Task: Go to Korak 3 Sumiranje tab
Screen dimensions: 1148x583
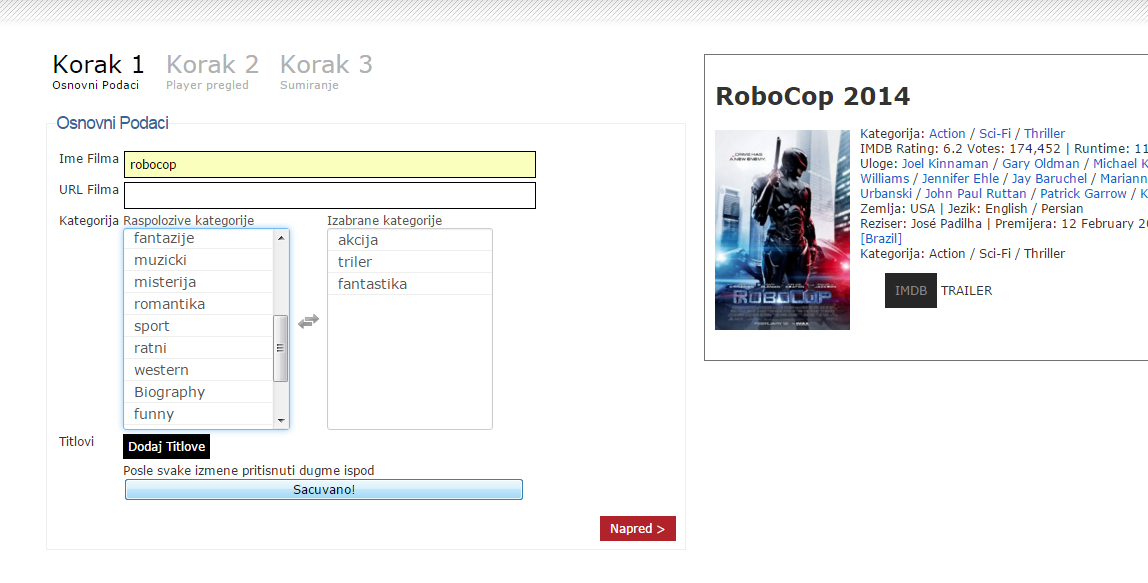Action: [x=326, y=72]
